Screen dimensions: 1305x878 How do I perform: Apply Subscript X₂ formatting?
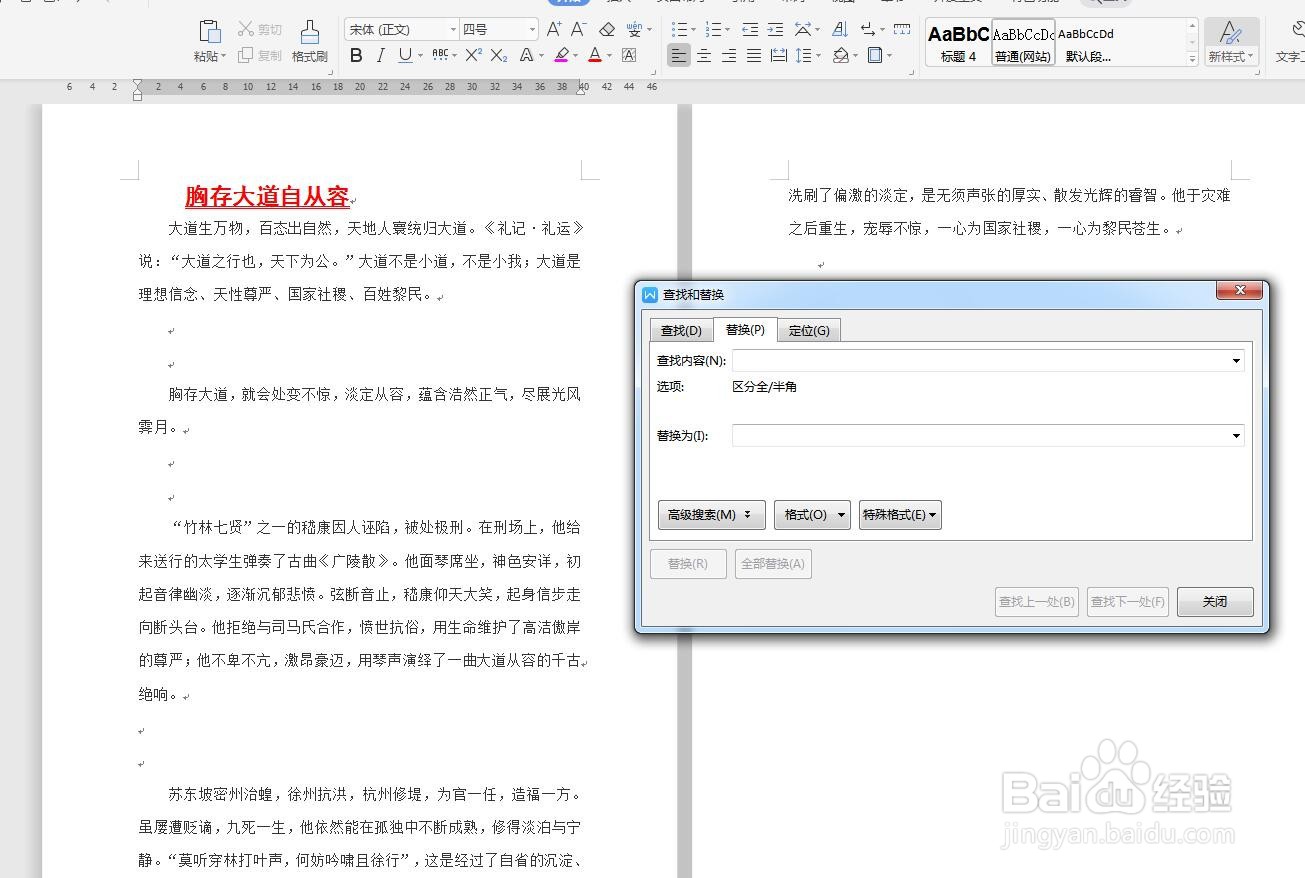499,56
